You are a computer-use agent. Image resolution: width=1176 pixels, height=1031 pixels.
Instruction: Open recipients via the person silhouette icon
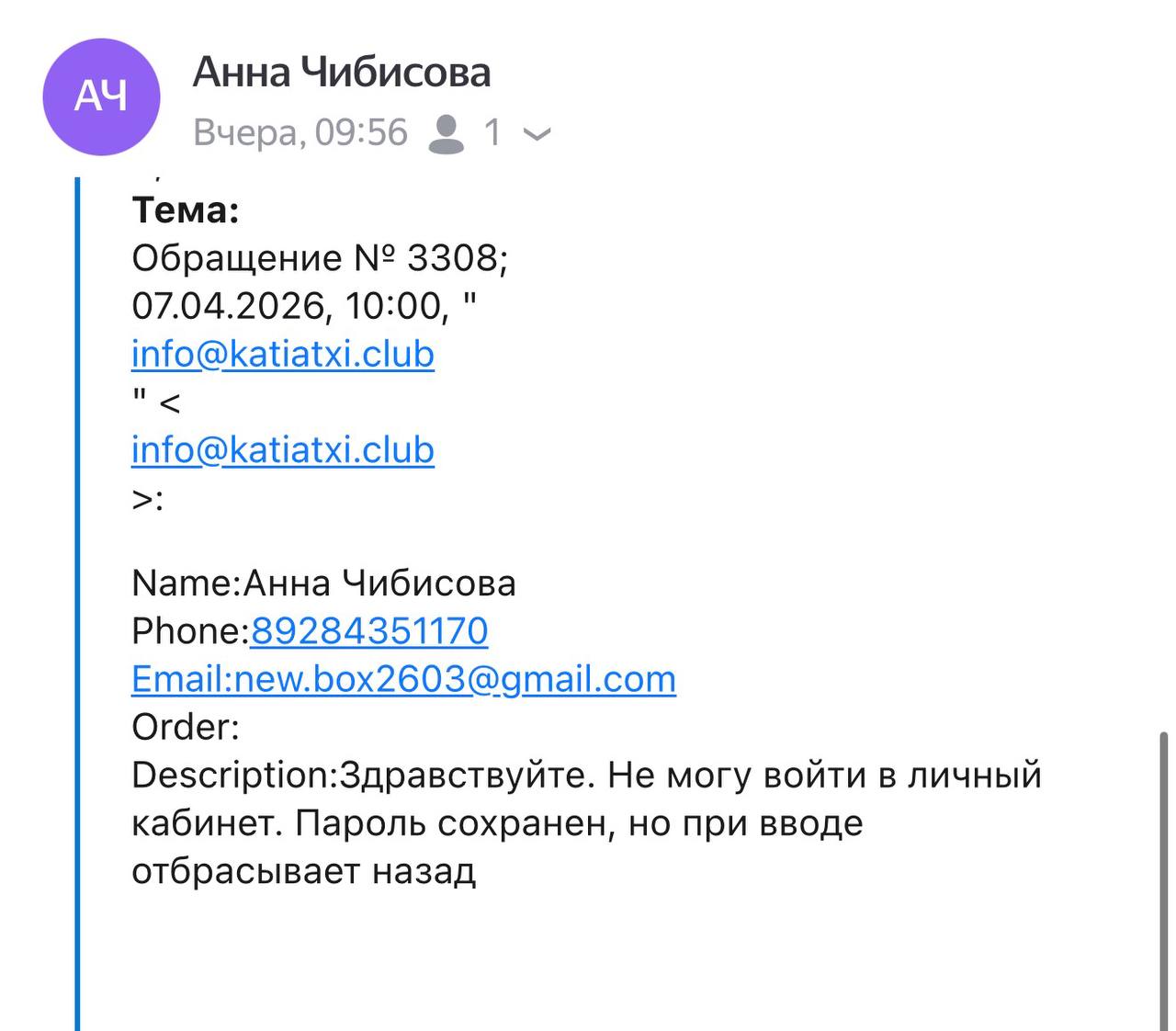coord(447,134)
